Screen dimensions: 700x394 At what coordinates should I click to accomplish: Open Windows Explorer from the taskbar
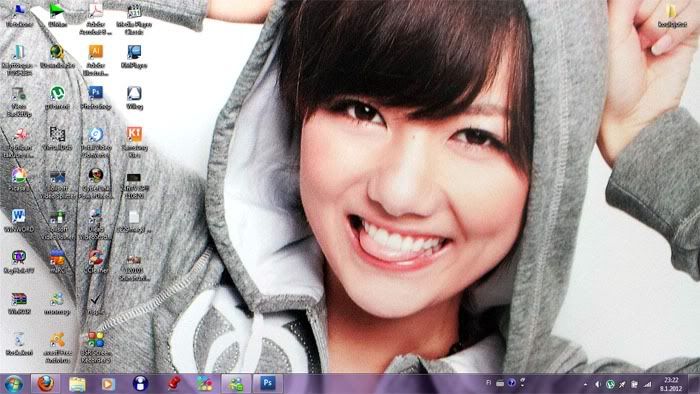coord(77,384)
